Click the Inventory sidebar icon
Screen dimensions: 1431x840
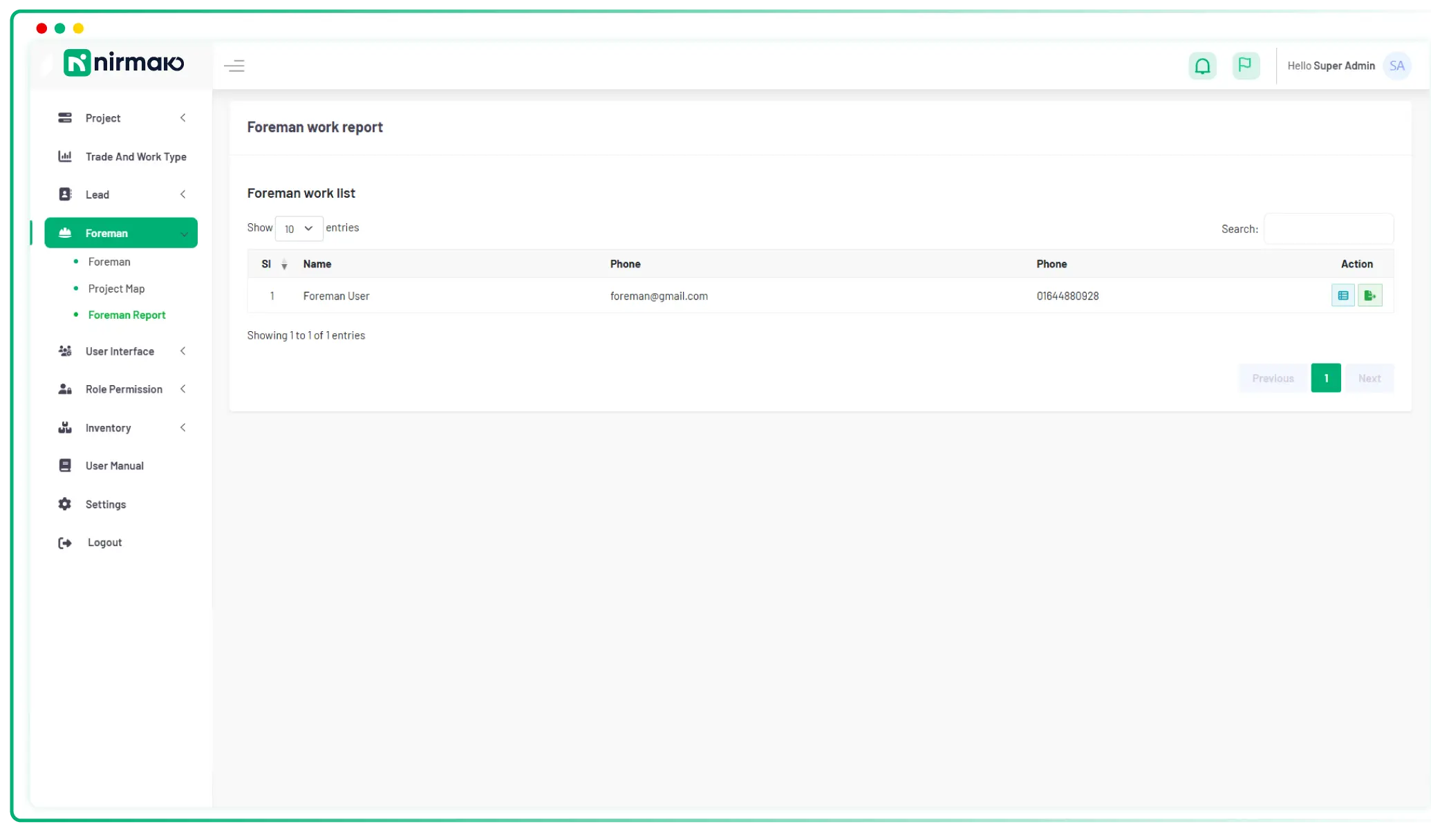click(65, 427)
